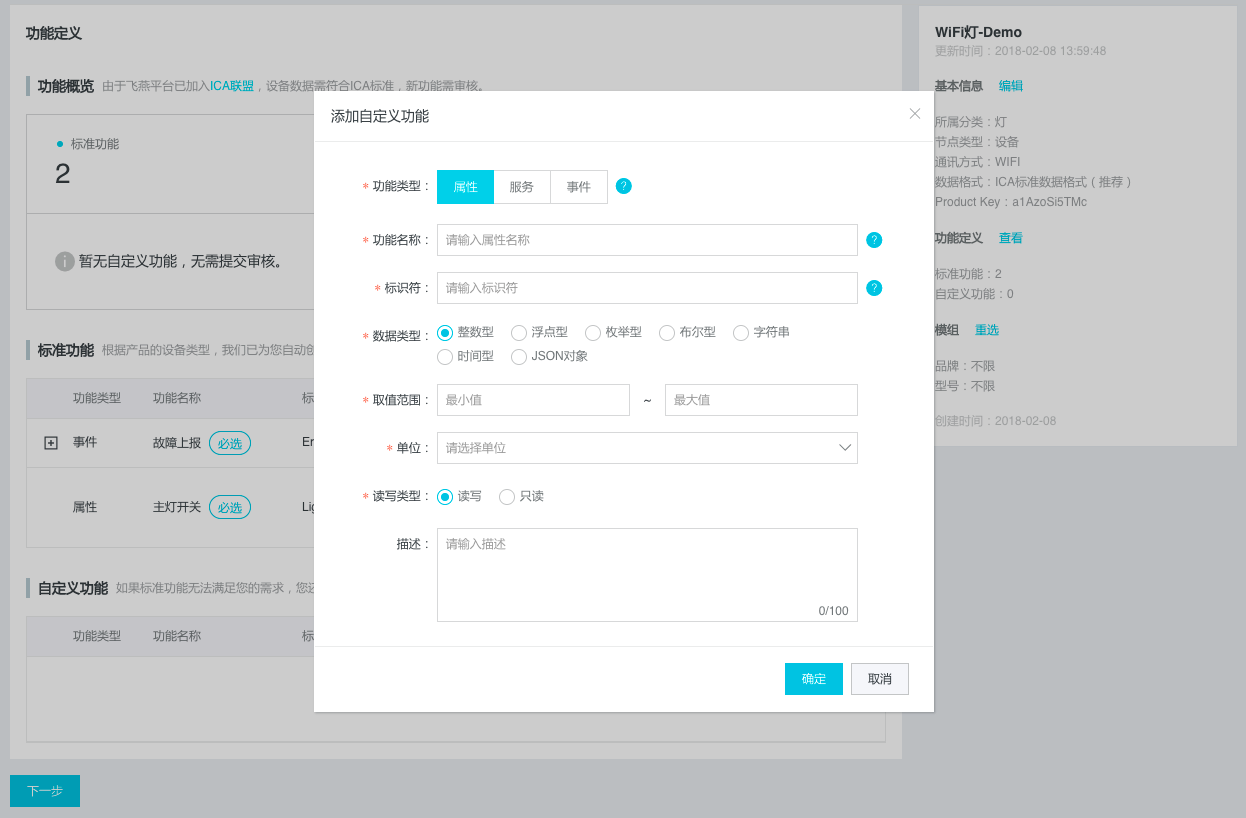Select JSON对象 data type option
Image resolution: width=1246 pixels, height=818 pixels.
tap(519, 357)
